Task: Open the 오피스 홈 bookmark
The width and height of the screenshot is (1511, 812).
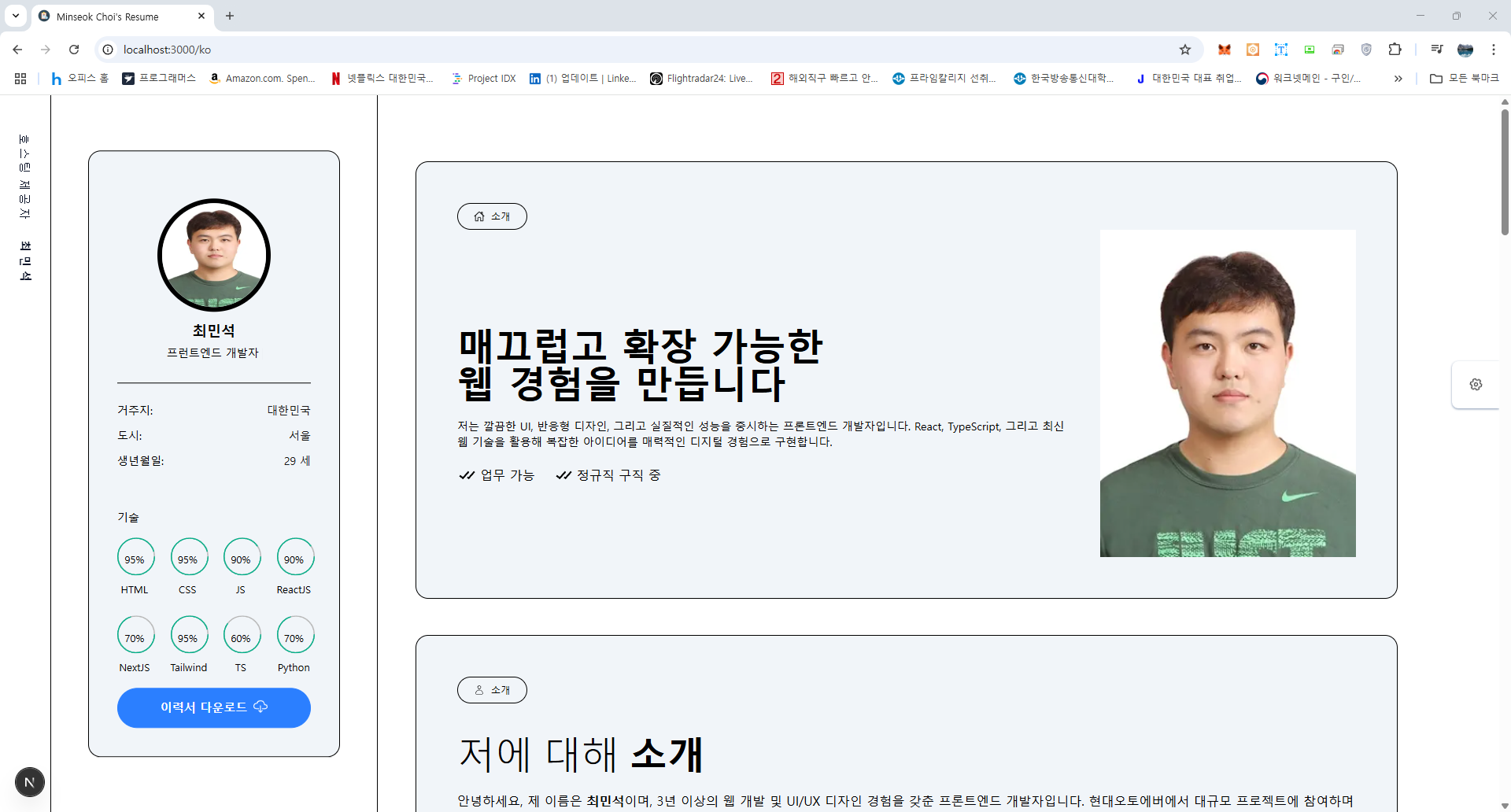Action: point(79,79)
